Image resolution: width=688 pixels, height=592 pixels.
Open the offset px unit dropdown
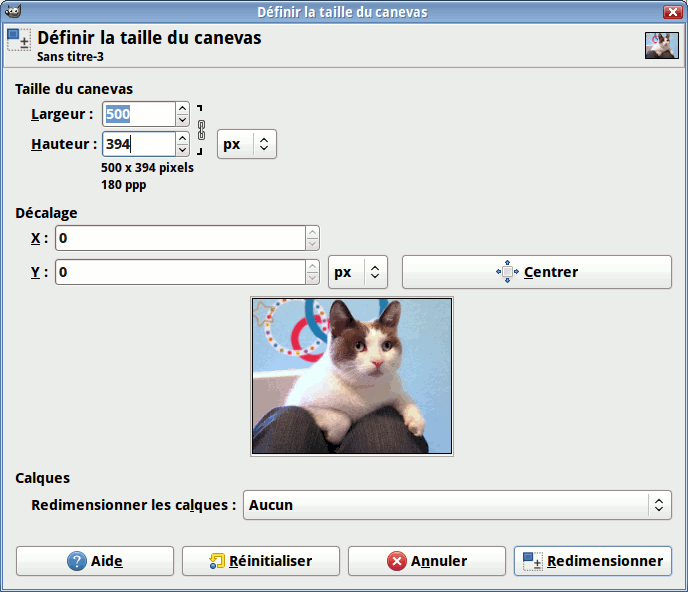(357, 272)
